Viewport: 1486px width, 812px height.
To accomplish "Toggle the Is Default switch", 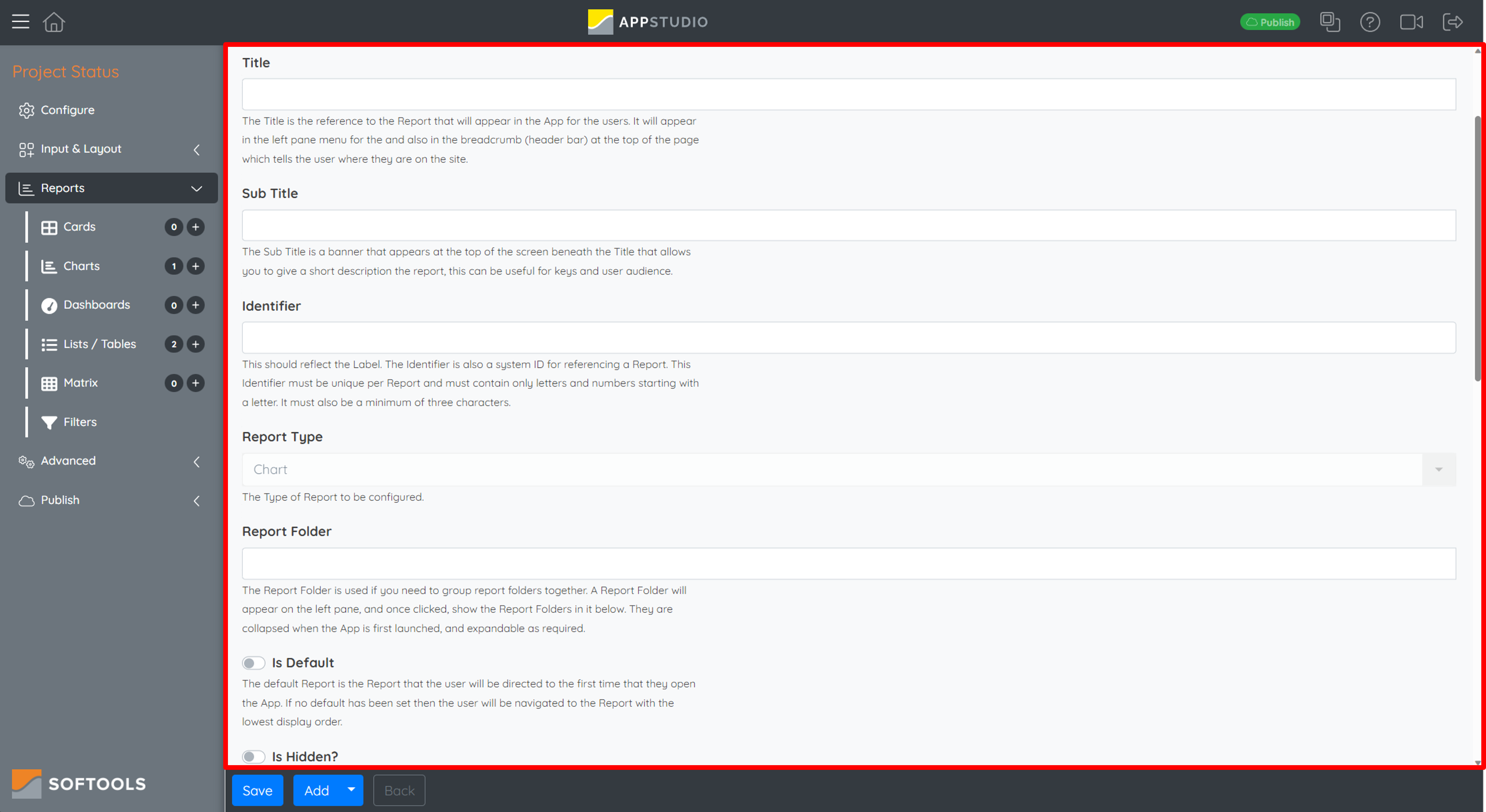I will (x=253, y=663).
